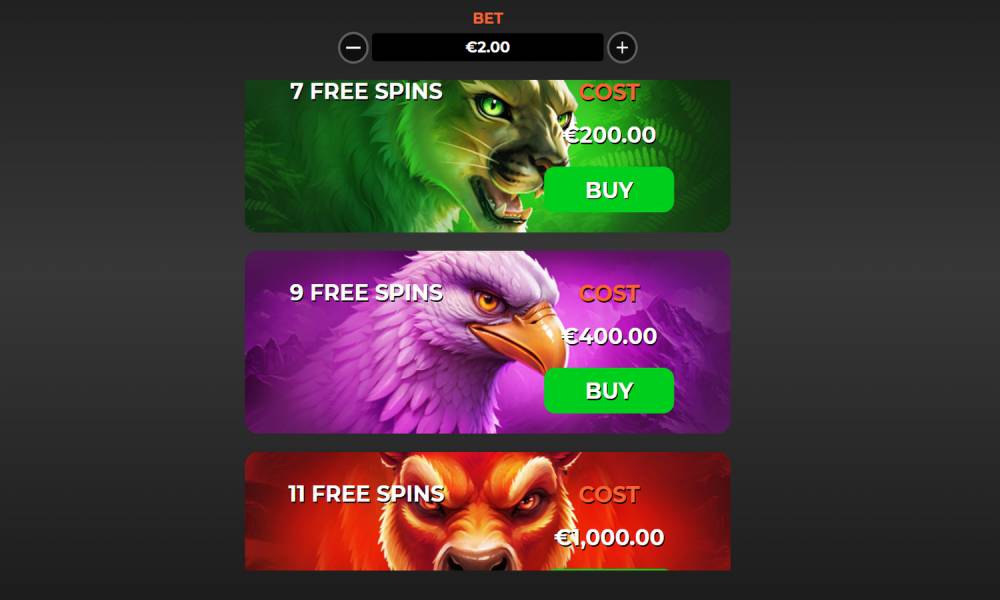Click the BET heading label
Image resolution: width=1000 pixels, height=600 pixels.
(488, 18)
